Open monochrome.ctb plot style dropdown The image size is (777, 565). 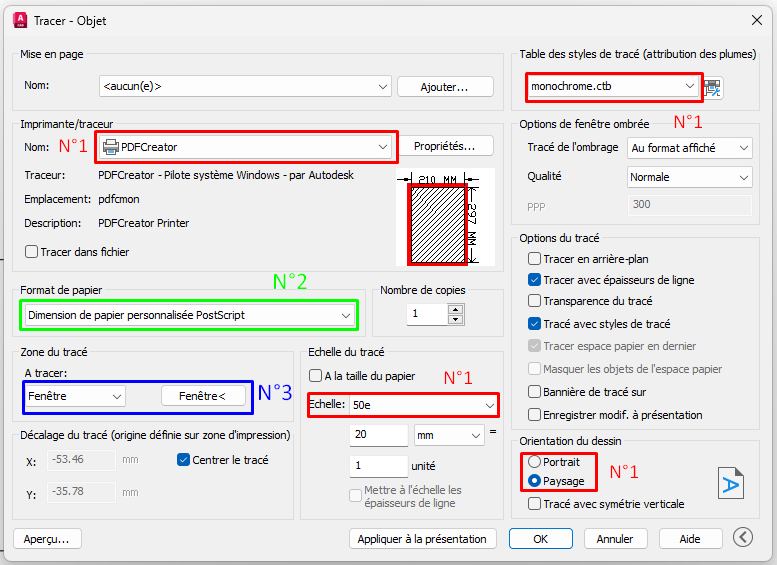tap(613, 86)
